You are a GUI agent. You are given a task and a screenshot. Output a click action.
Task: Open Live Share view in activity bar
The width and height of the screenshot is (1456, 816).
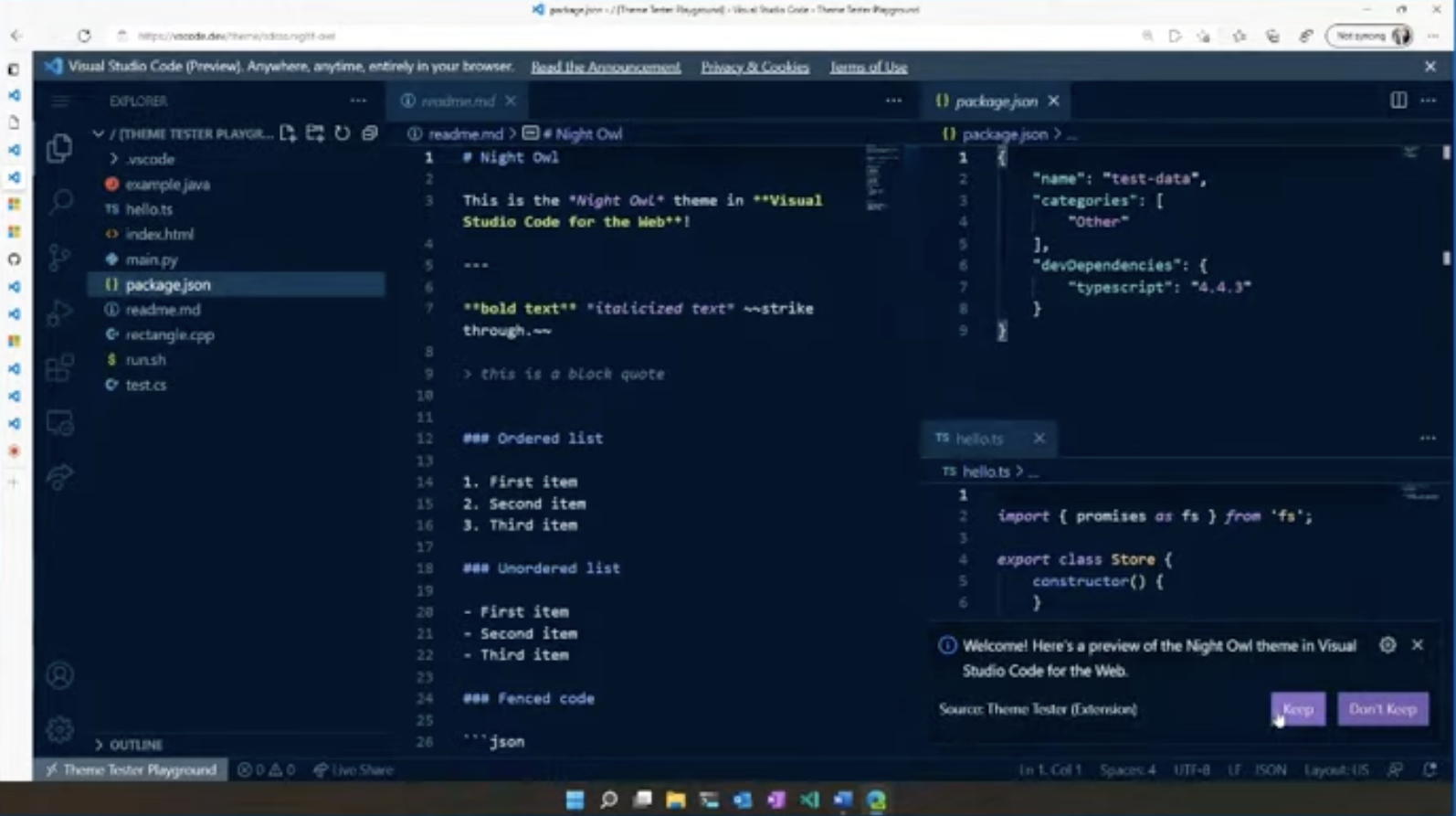(59, 477)
